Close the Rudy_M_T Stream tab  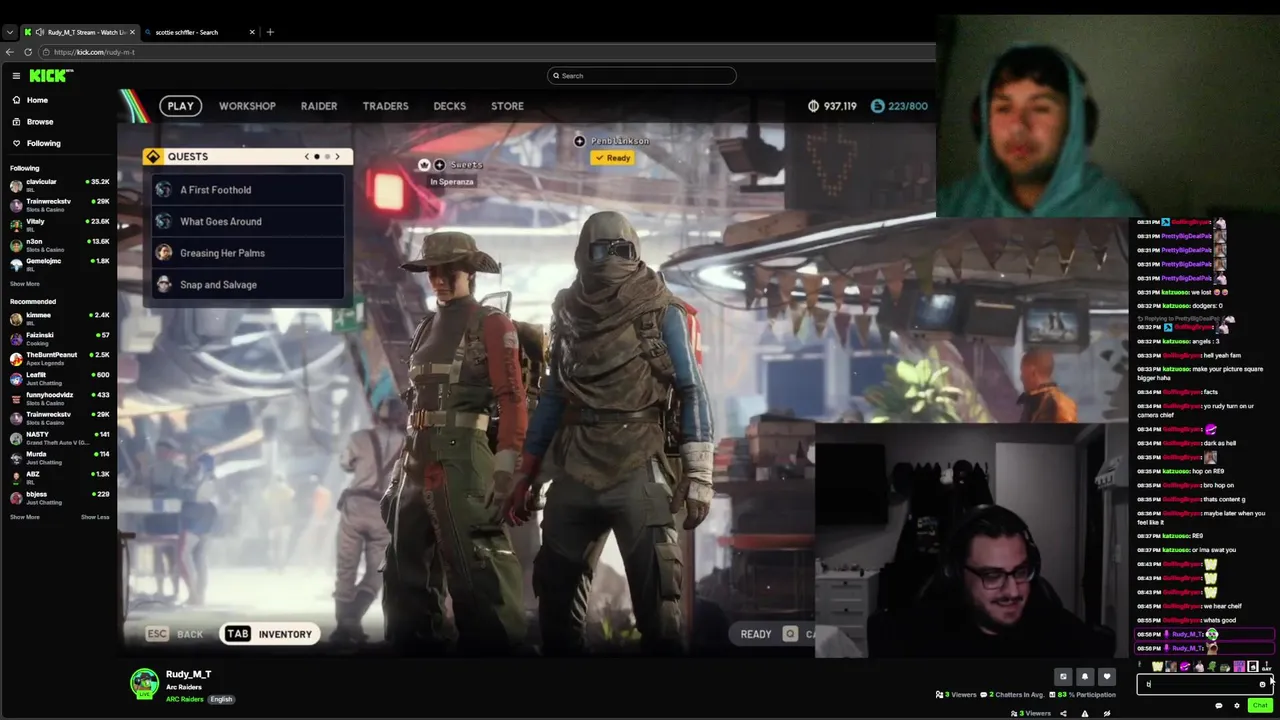[x=132, y=32]
